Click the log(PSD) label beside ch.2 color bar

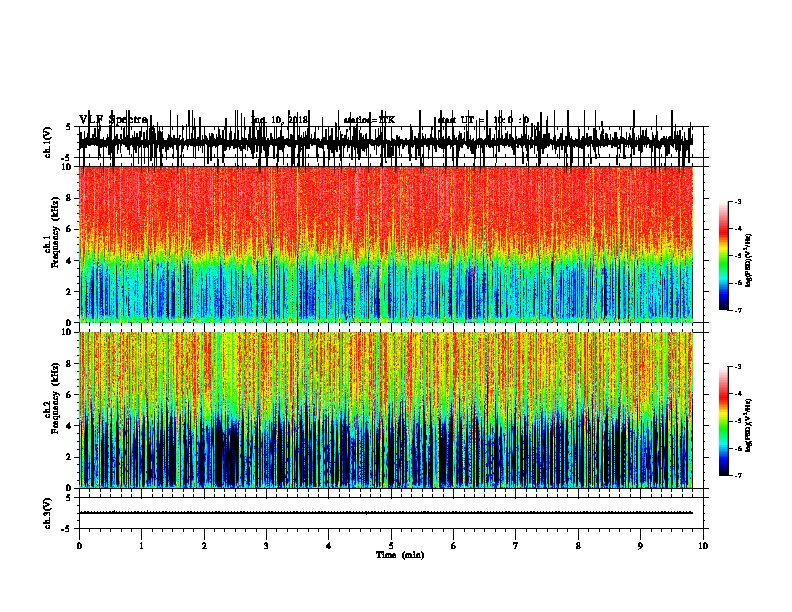(748, 425)
